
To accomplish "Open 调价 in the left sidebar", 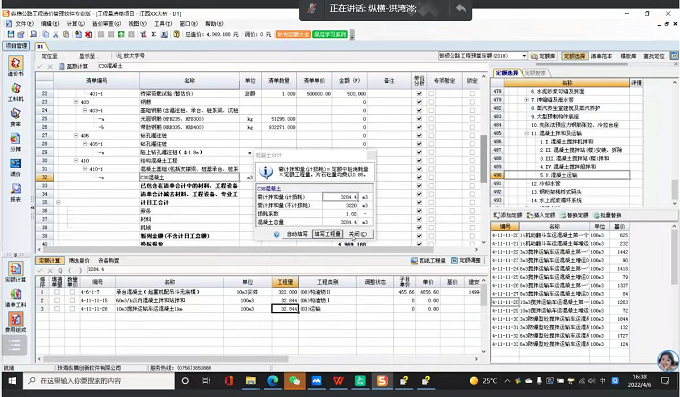I will coord(16,167).
